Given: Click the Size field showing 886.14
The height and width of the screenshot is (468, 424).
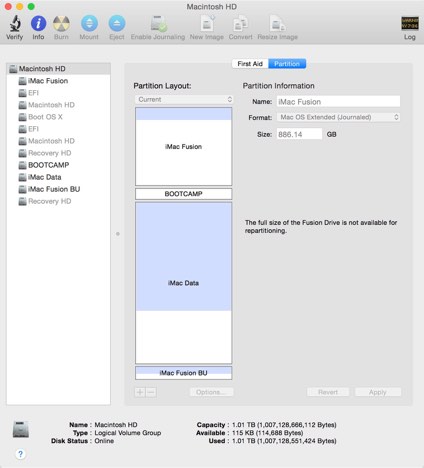Looking at the screenshot, I should click(x=299, y=134).
